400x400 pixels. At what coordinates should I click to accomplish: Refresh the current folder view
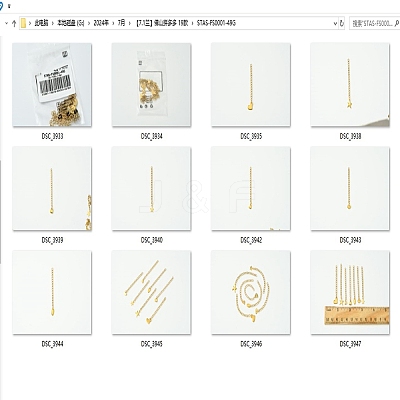click(342, 23)
